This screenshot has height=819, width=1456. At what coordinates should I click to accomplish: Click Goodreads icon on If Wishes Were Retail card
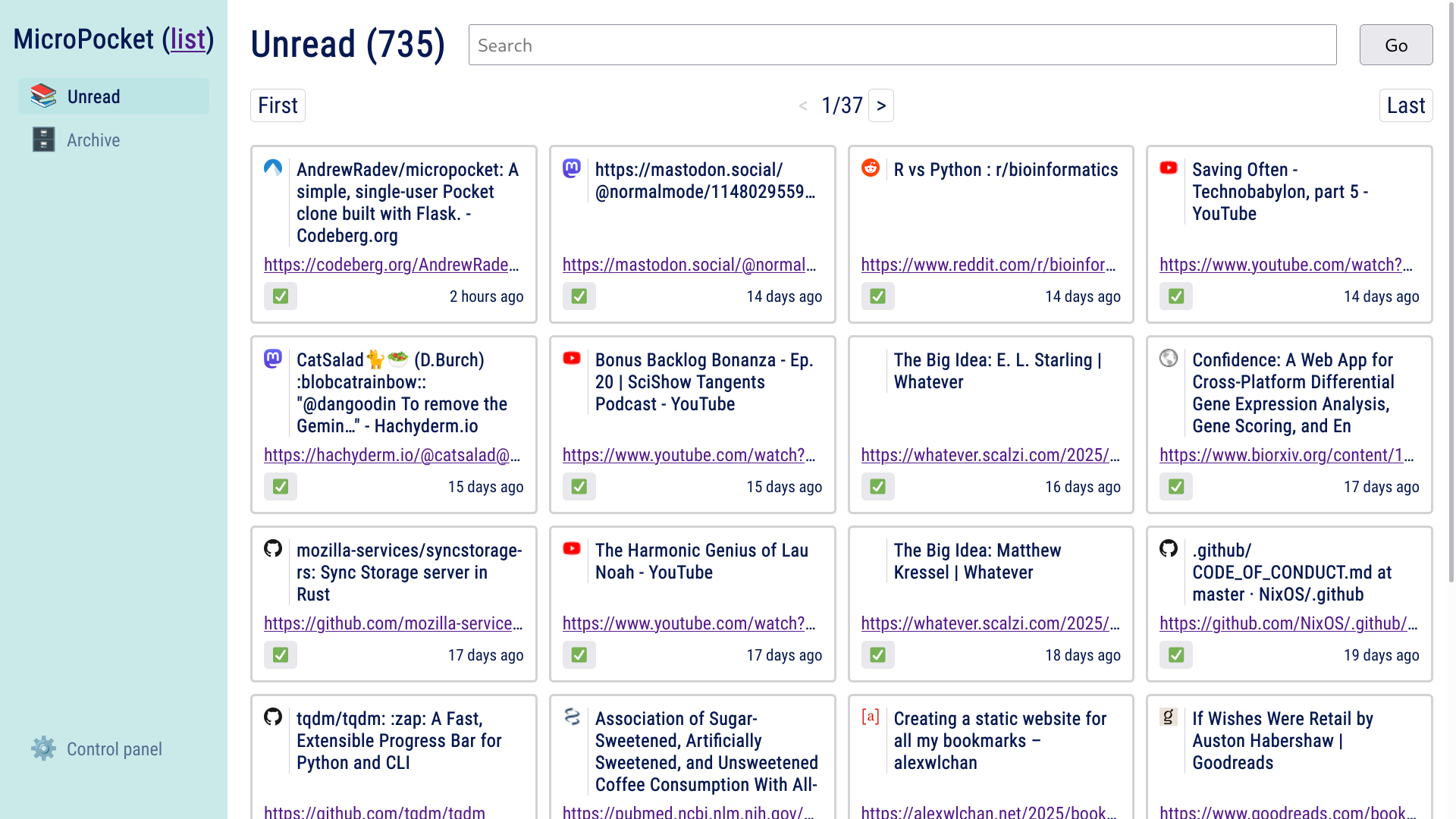tap(1169, 717)
